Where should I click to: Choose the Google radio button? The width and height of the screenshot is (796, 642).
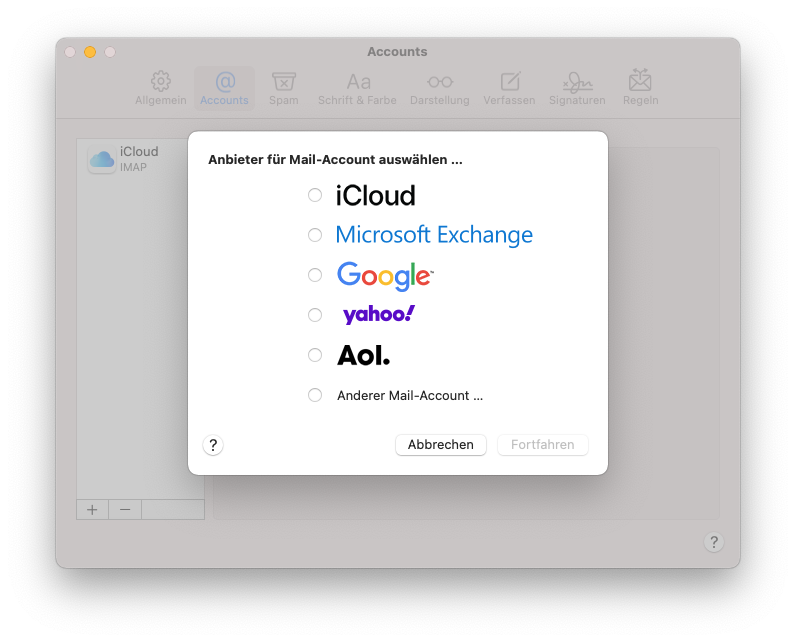[315, 275]
